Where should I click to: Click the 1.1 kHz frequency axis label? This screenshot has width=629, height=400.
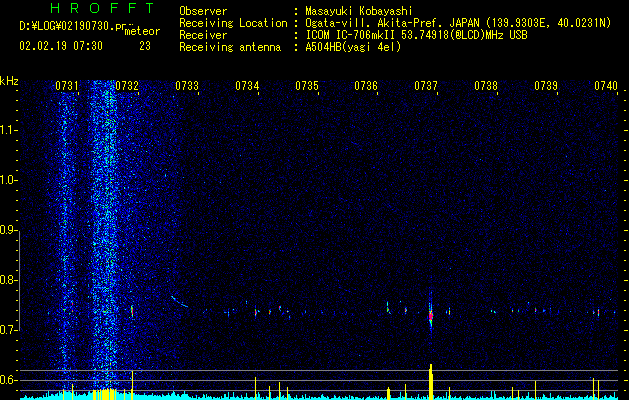[9, 130]
